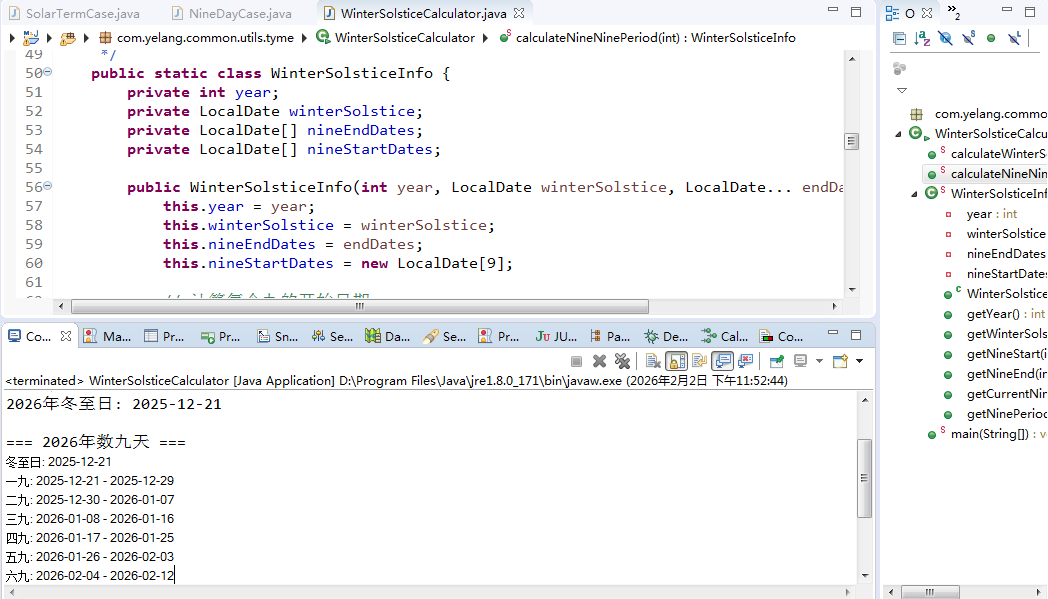Screen dimensions: 1048x599
Task: Collapse the WinterSolsticeInfo node in Outline
Action: (914, 194)
